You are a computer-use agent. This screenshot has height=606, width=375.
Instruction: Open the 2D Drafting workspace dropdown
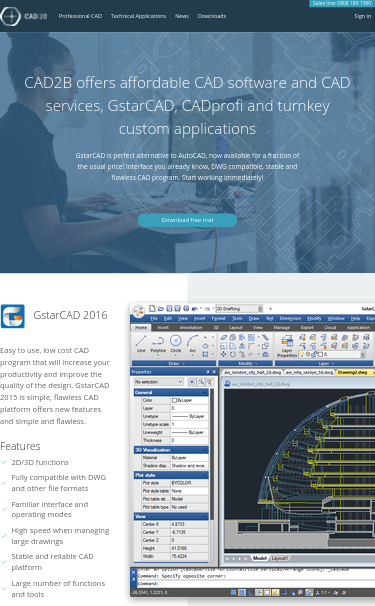click(239, 308)
